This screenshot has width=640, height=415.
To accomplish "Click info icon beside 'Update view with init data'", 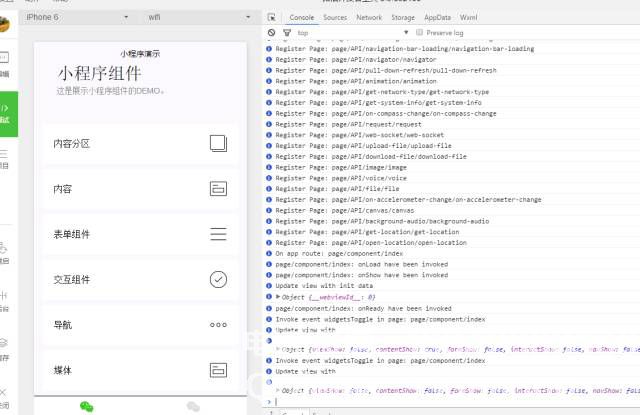I will click(x=269, y=286).
